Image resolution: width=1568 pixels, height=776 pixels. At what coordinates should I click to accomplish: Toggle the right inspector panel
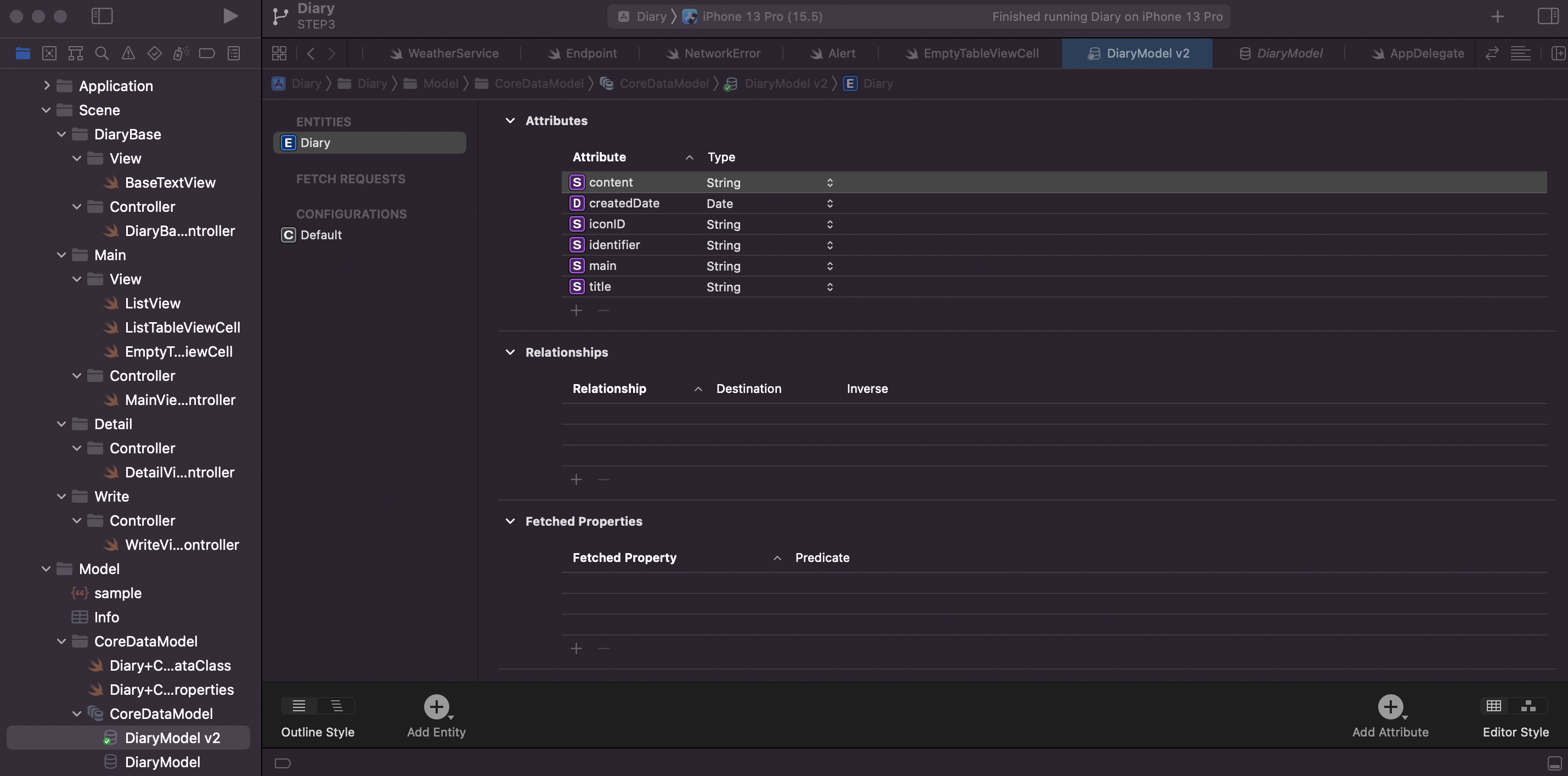pyautogui.click(x=1547, y=16)
